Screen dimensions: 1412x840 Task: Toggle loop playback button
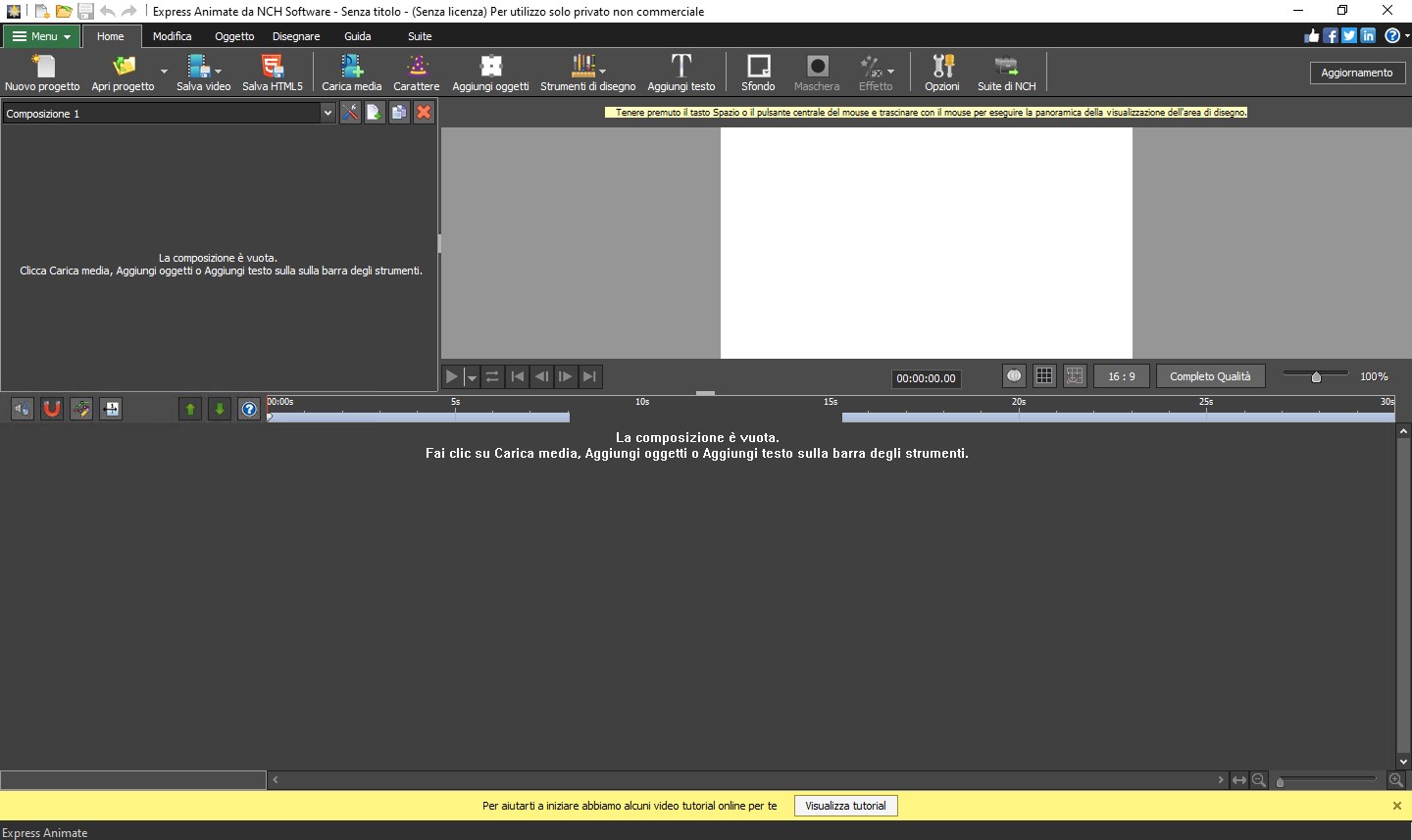(x=492, y=376)
